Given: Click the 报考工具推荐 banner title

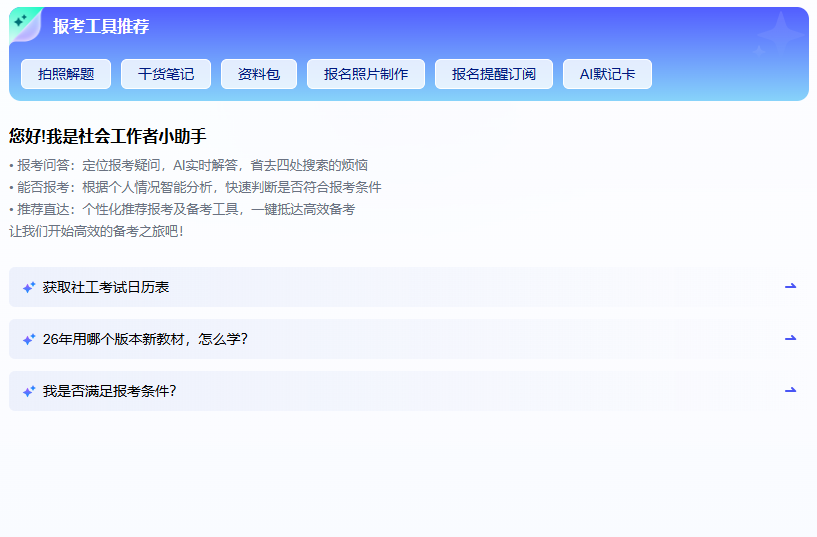Looking at the screenshot, I should (x=101, y=27).
